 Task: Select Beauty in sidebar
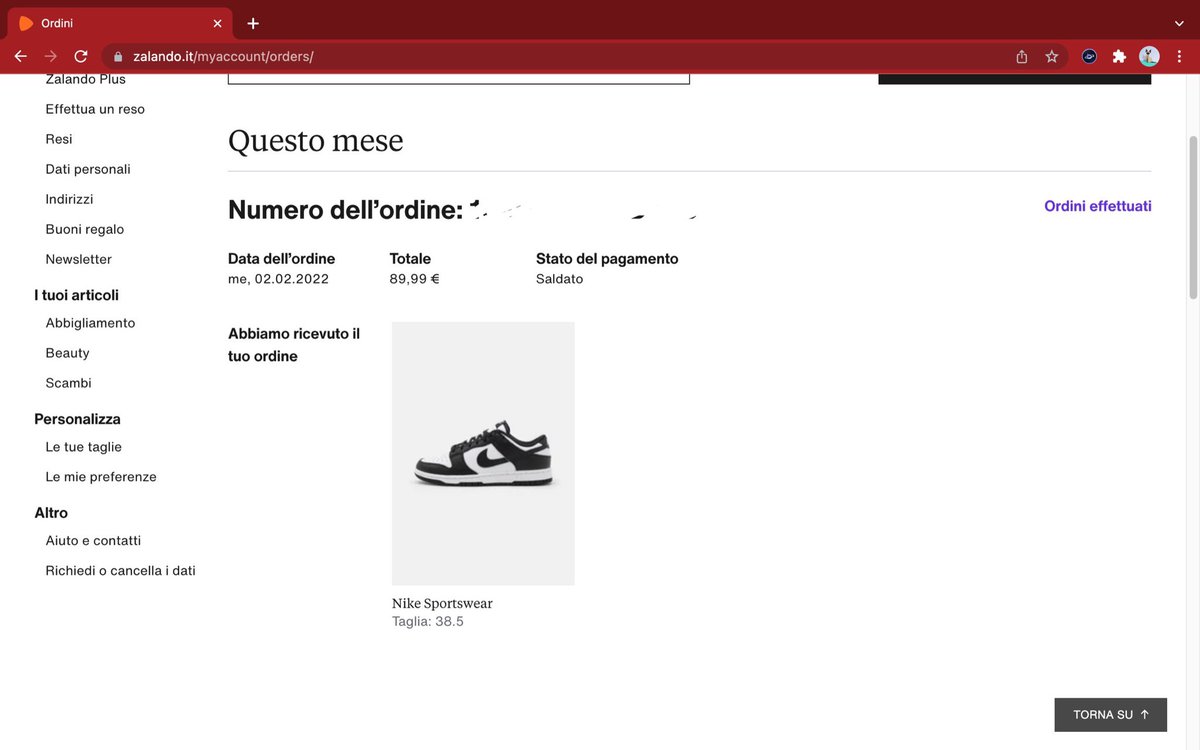click(x=68, y=353)
